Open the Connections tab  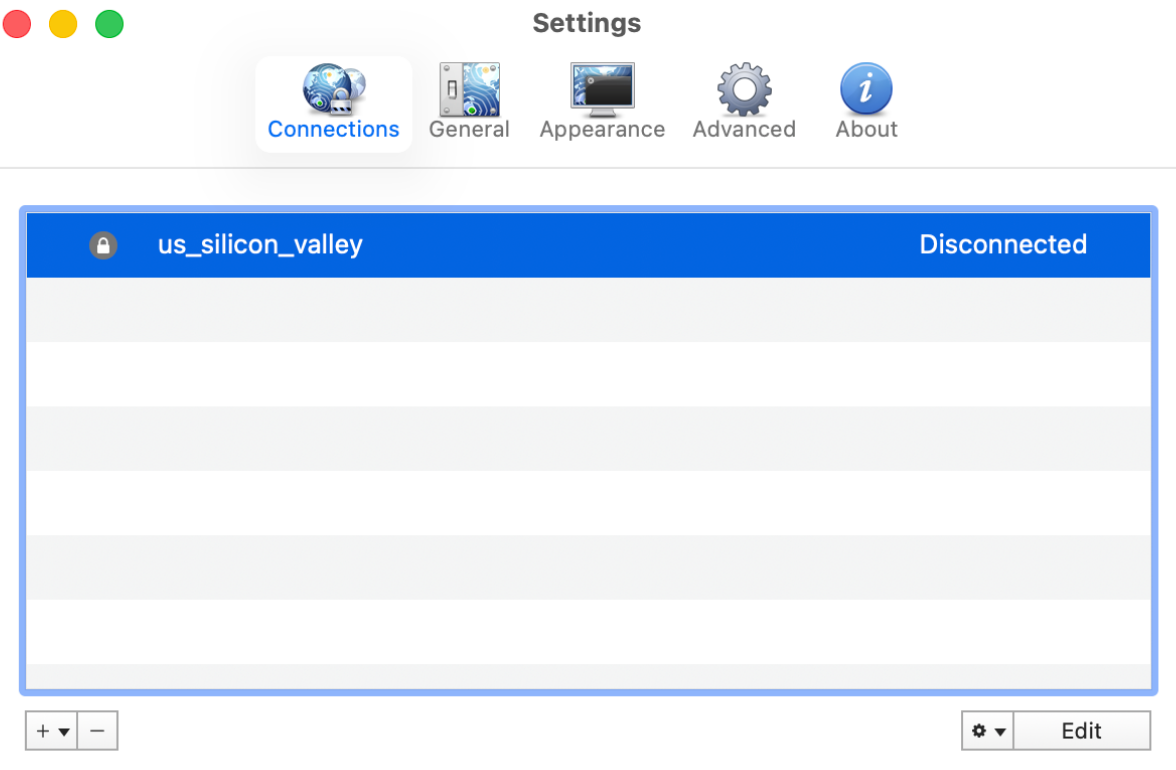click(x=334, y=104)
